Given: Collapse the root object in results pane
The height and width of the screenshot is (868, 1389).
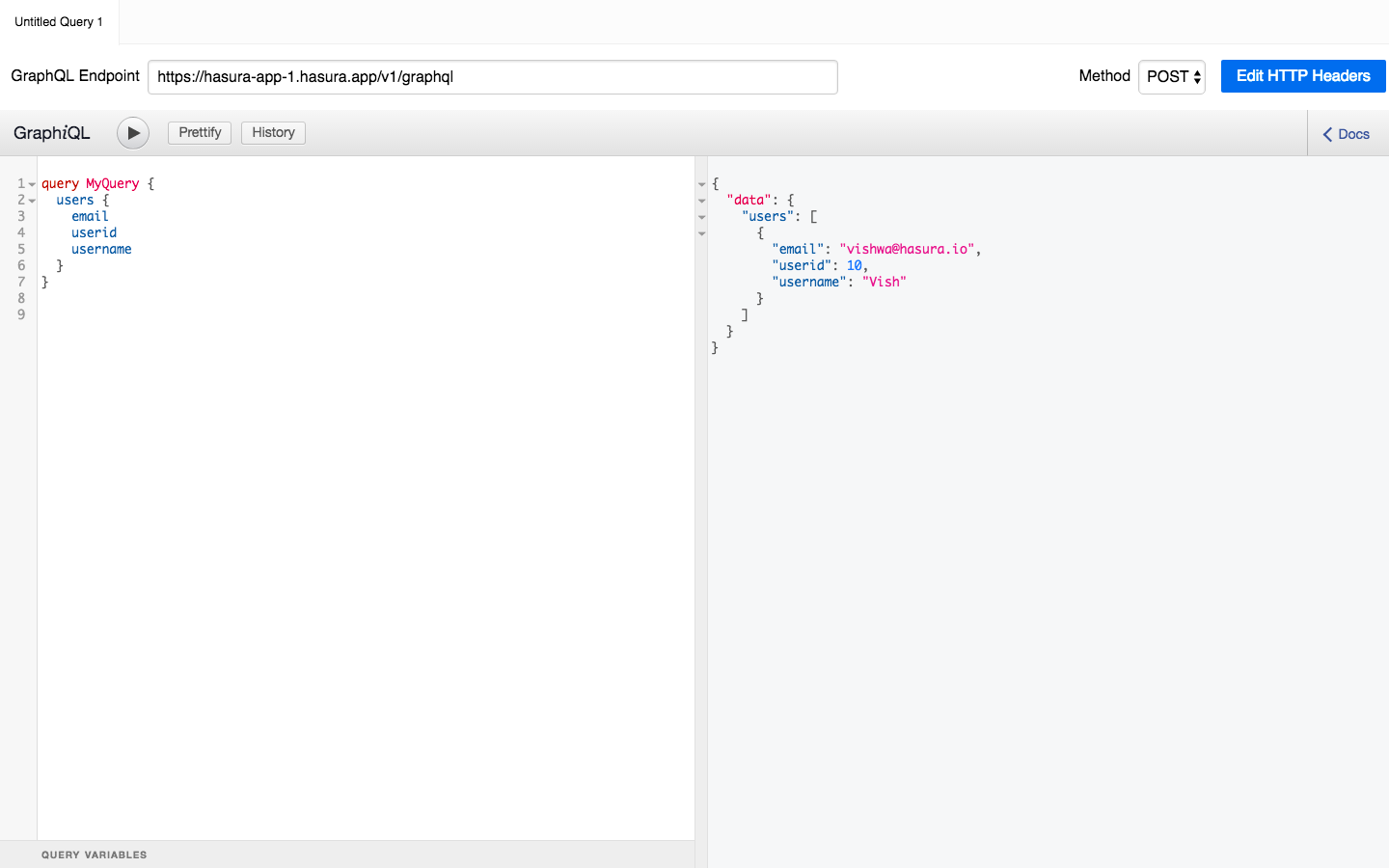Looking at the screenshot, I should coord(702,184).
